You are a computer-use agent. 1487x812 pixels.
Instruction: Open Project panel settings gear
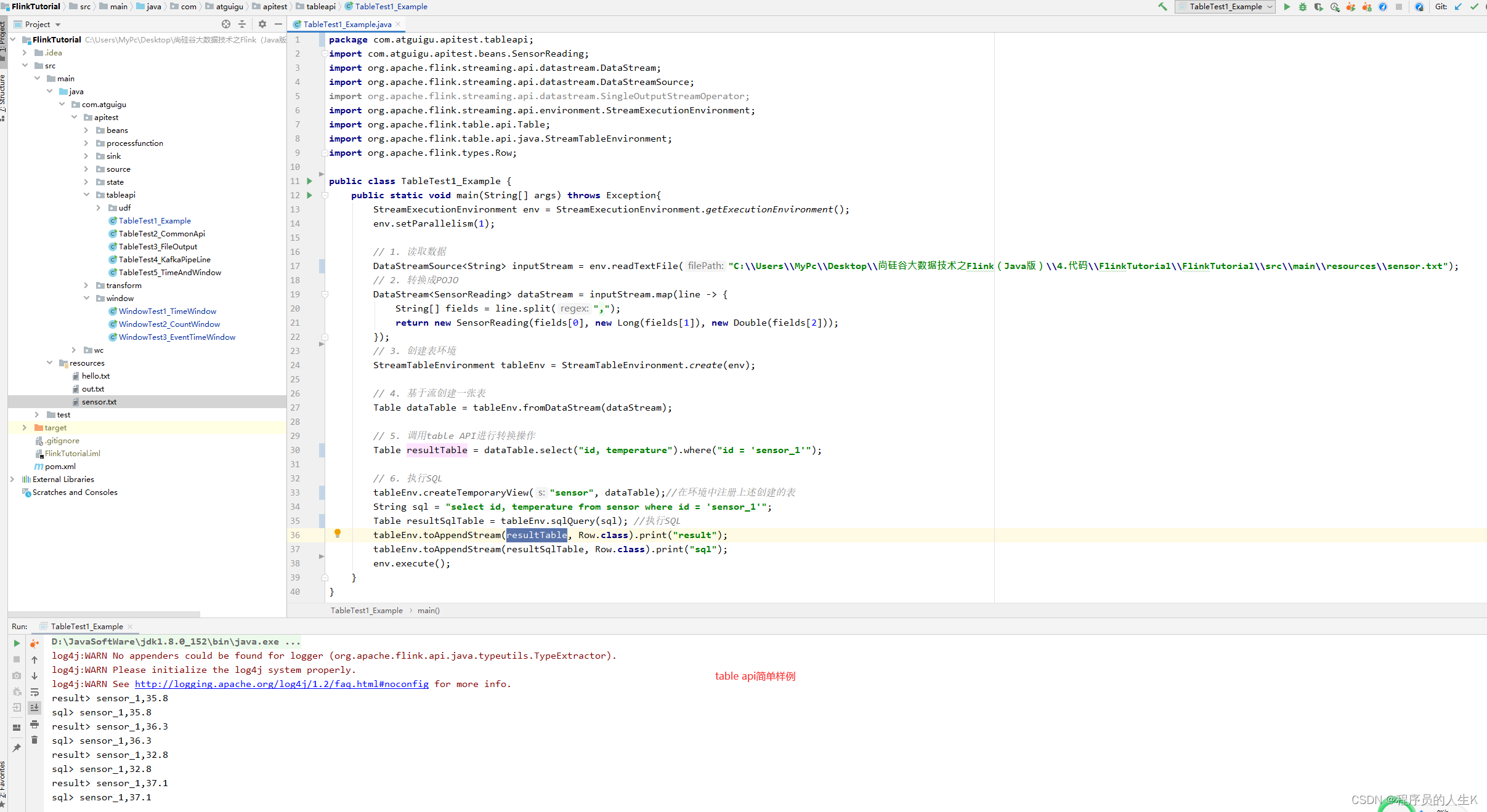click(x=262, y=24)
